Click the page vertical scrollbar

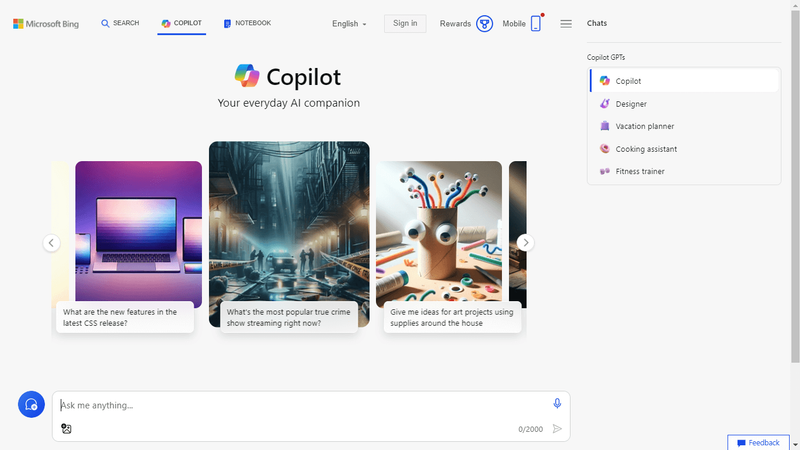(795, 186)
